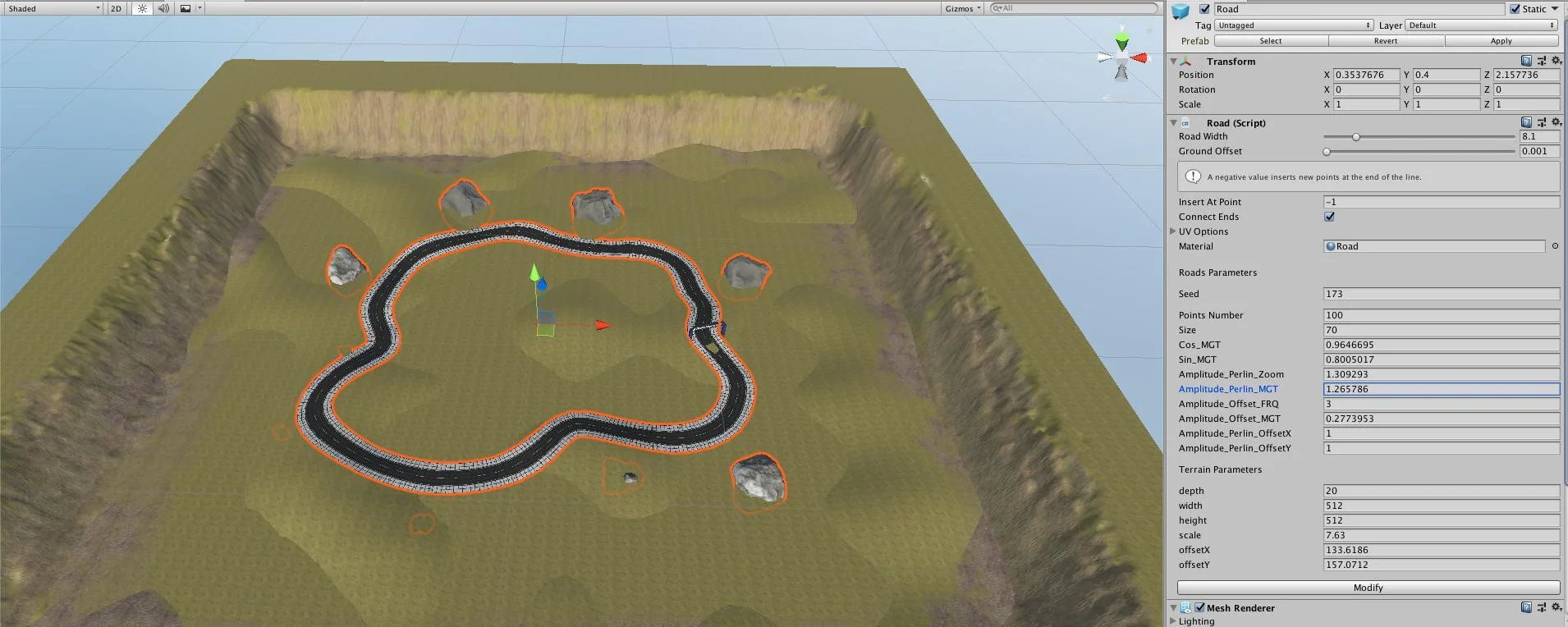
Task: Click the Prefab Select button
Action: 1271,41
